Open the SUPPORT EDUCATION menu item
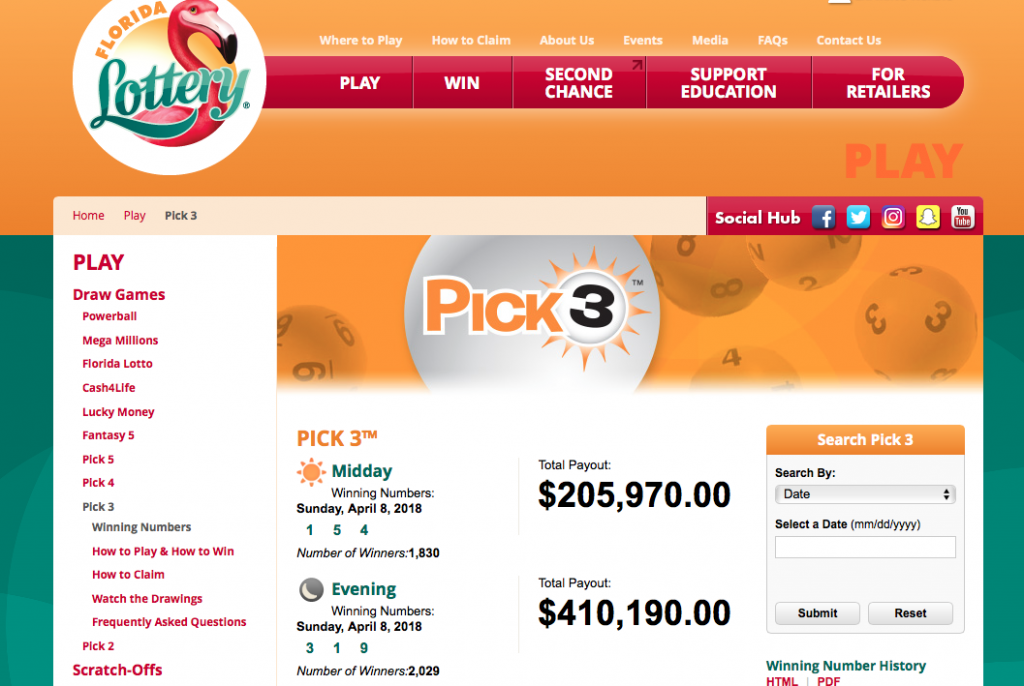This screenshot has height=686, width=1024. coord(729,83)
